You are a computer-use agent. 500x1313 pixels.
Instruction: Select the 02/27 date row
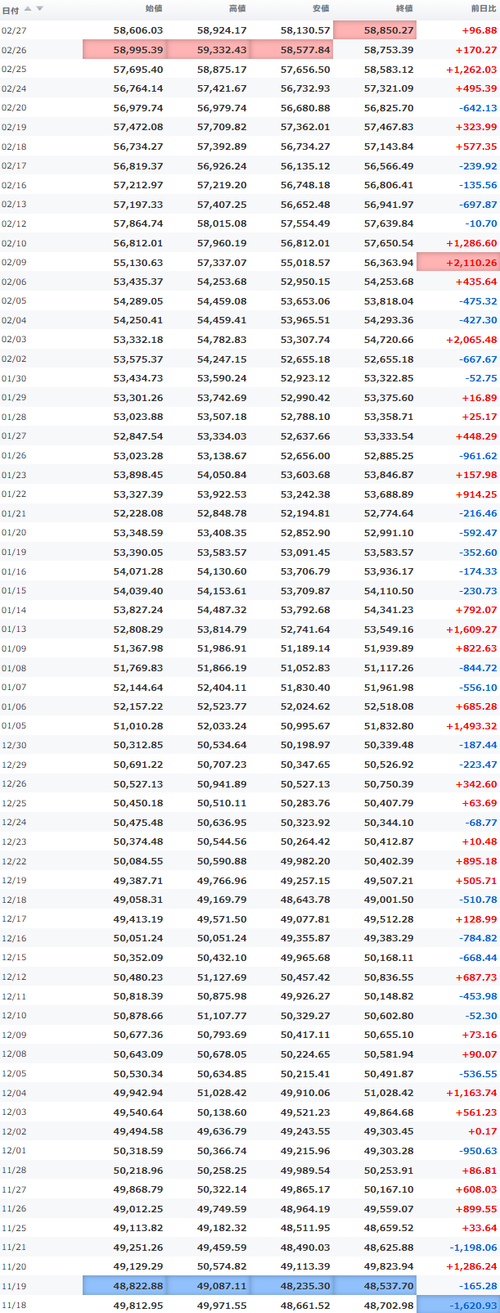coord(250,32)
